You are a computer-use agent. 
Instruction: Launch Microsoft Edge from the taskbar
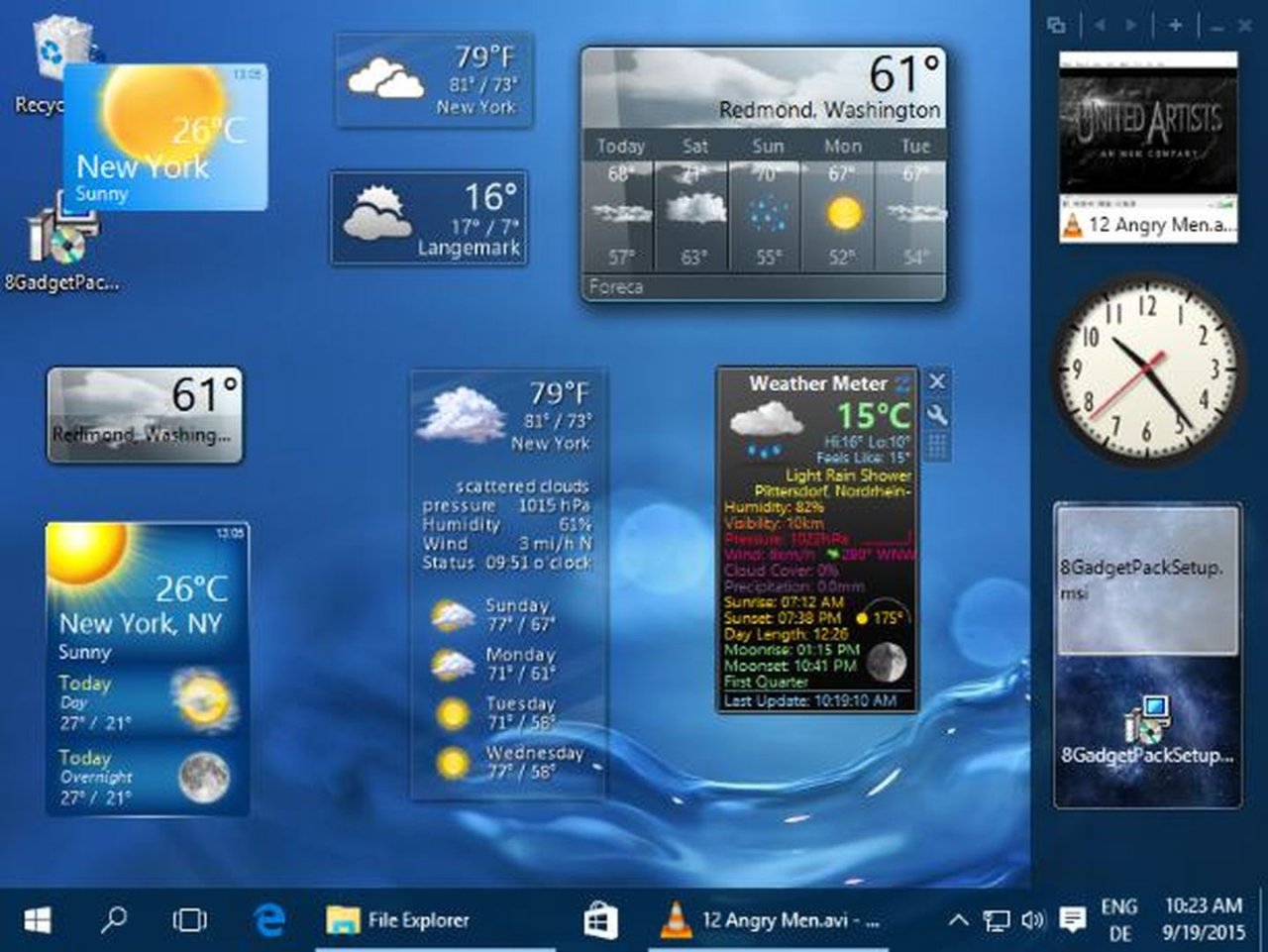[x=268, y=920]
